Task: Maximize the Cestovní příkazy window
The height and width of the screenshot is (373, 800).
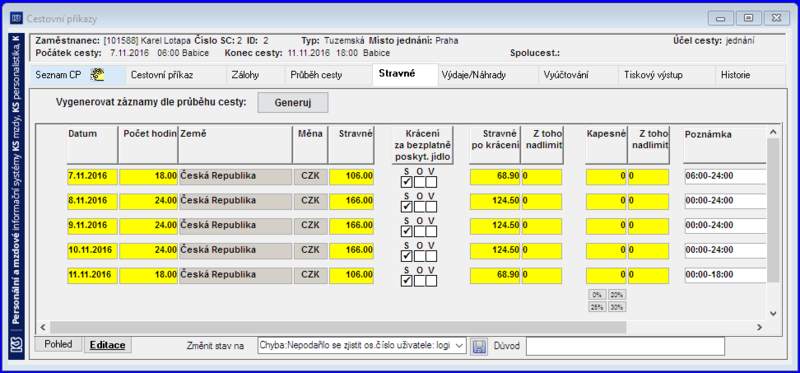Action: (748, 18)
